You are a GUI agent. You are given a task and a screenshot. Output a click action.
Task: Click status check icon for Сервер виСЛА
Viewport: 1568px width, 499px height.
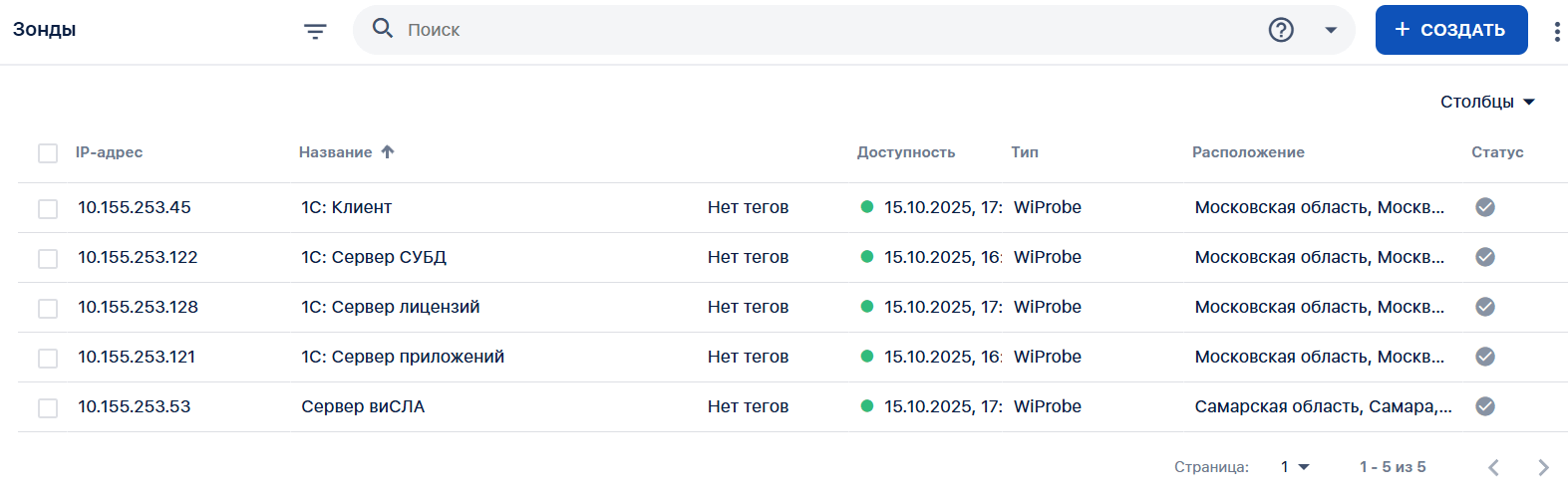pyautogui.click(x=1484, y=406)
